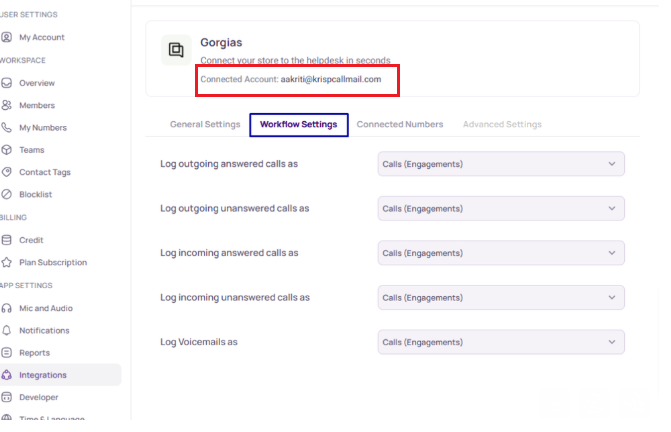Click the Reports list icon
Image resolution: width=671 pixels, height=432 pixels.
click(6, 352)
